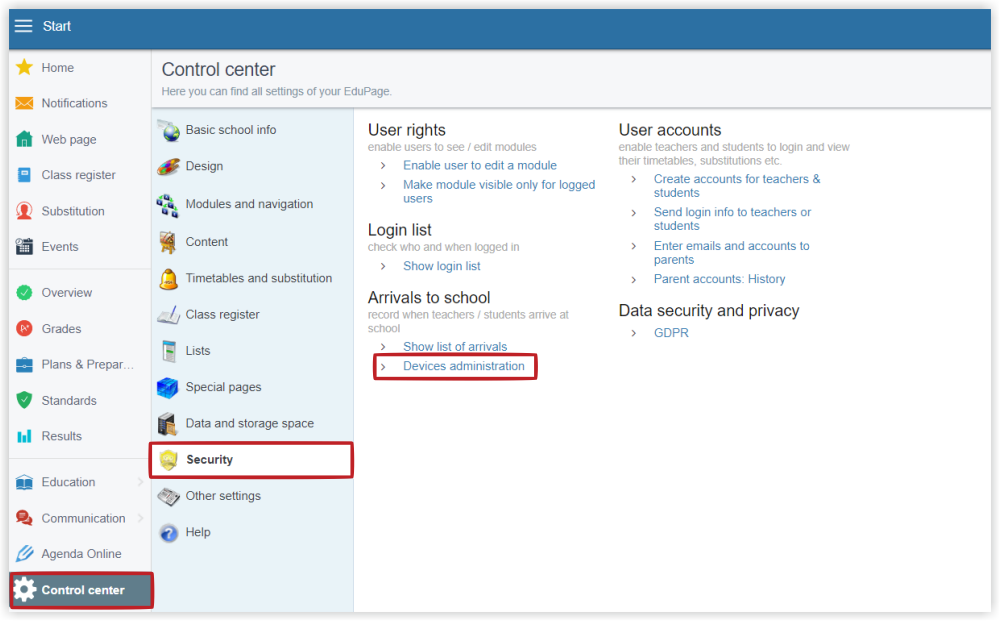Open the Security shield icon

[168, 460]
